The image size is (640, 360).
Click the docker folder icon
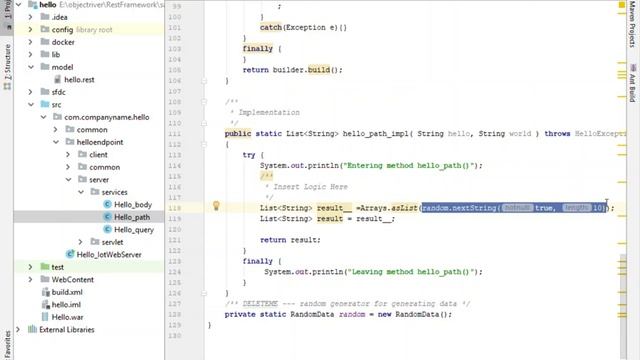click(x=45, y=42)
